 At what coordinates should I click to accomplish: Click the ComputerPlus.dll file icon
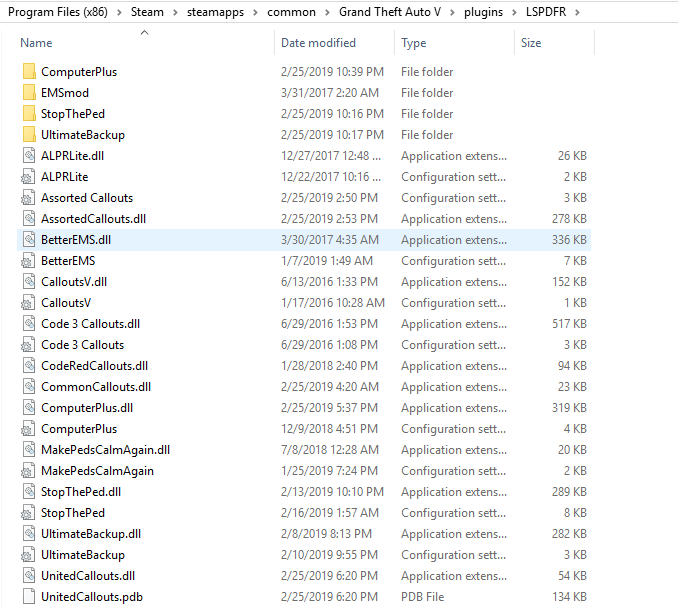click(29, 408)
